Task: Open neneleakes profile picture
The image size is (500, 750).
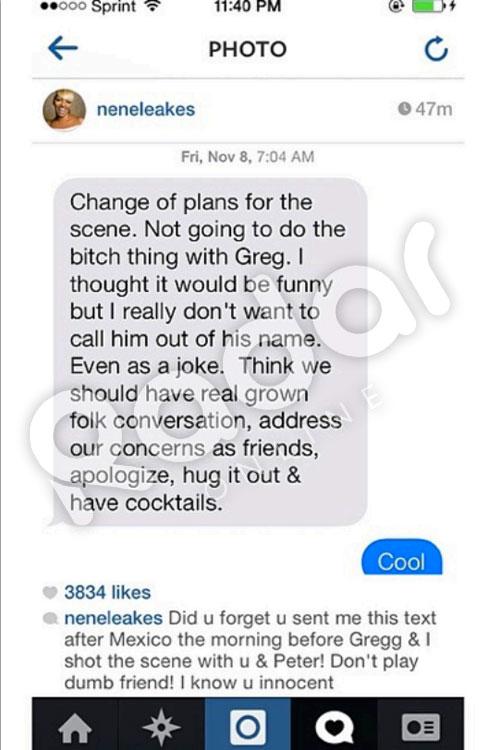Action: click(64, 110)
